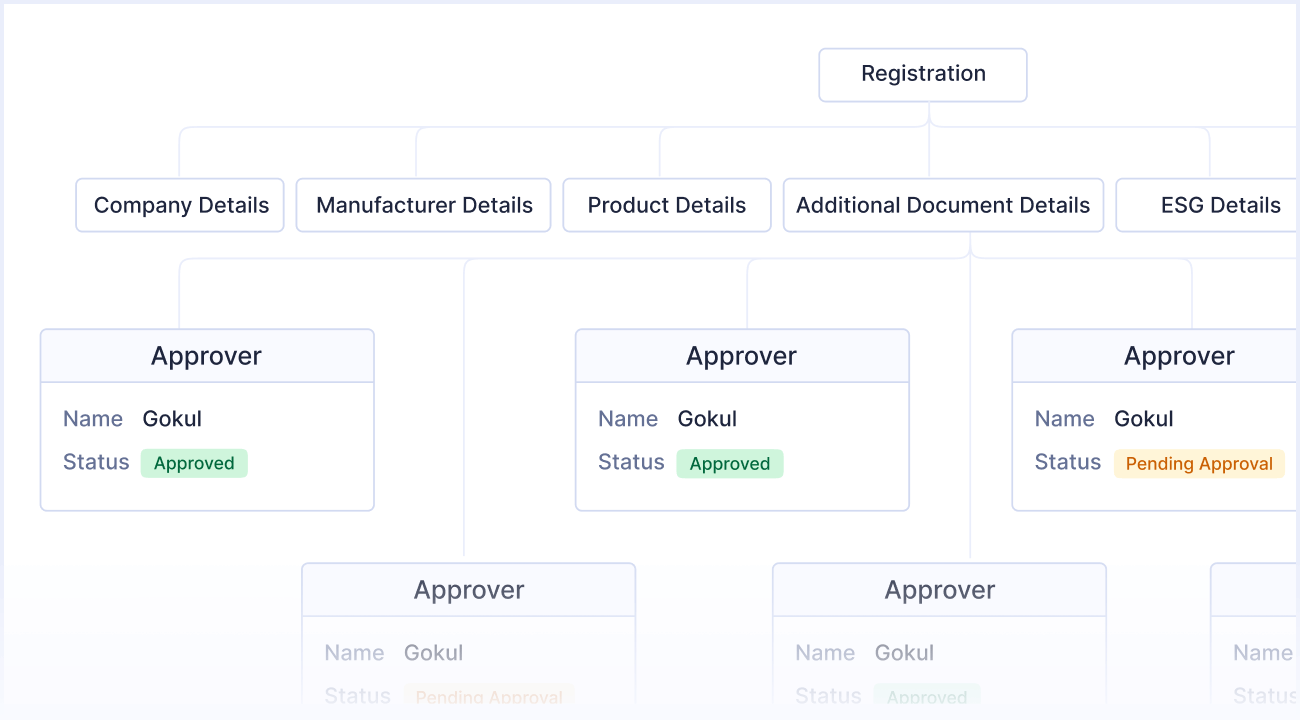Open the Product Details node
Image resolution: width=1300 pixels, height=720 pixels.
coord(666,205)
